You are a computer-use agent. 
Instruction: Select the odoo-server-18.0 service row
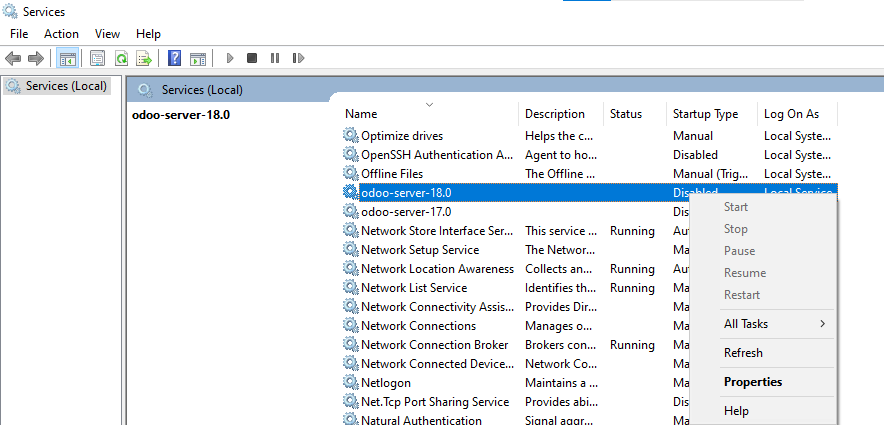click(590, 193)
